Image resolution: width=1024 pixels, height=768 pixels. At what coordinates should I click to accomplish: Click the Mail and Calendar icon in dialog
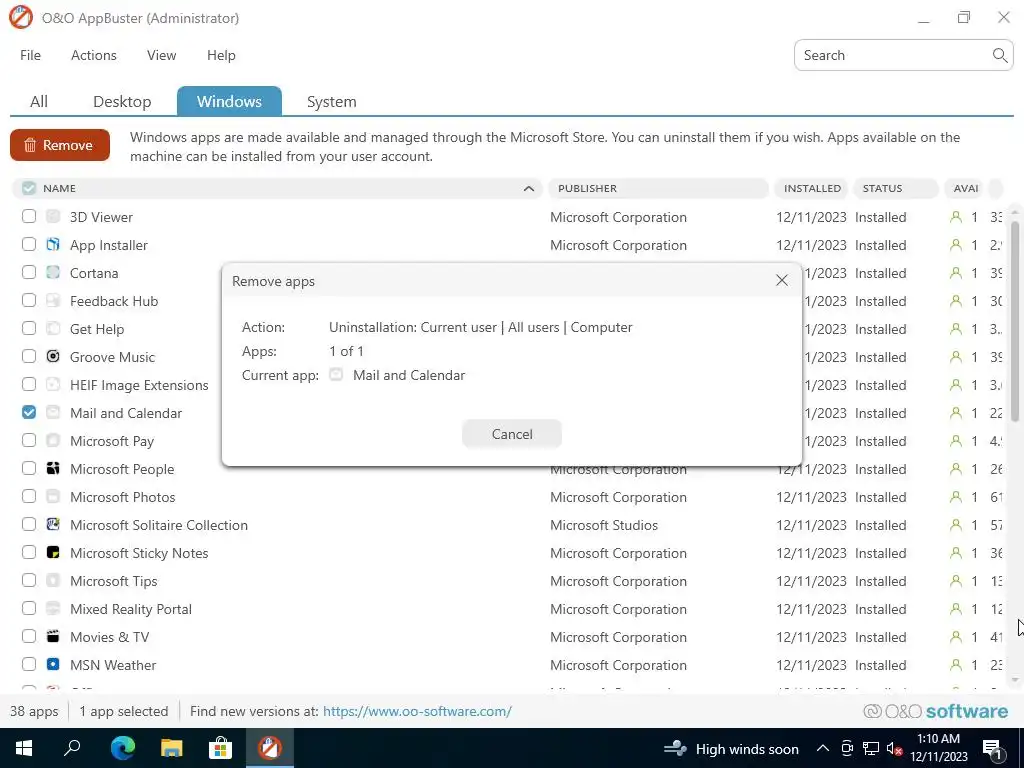[x=336, y=375]
